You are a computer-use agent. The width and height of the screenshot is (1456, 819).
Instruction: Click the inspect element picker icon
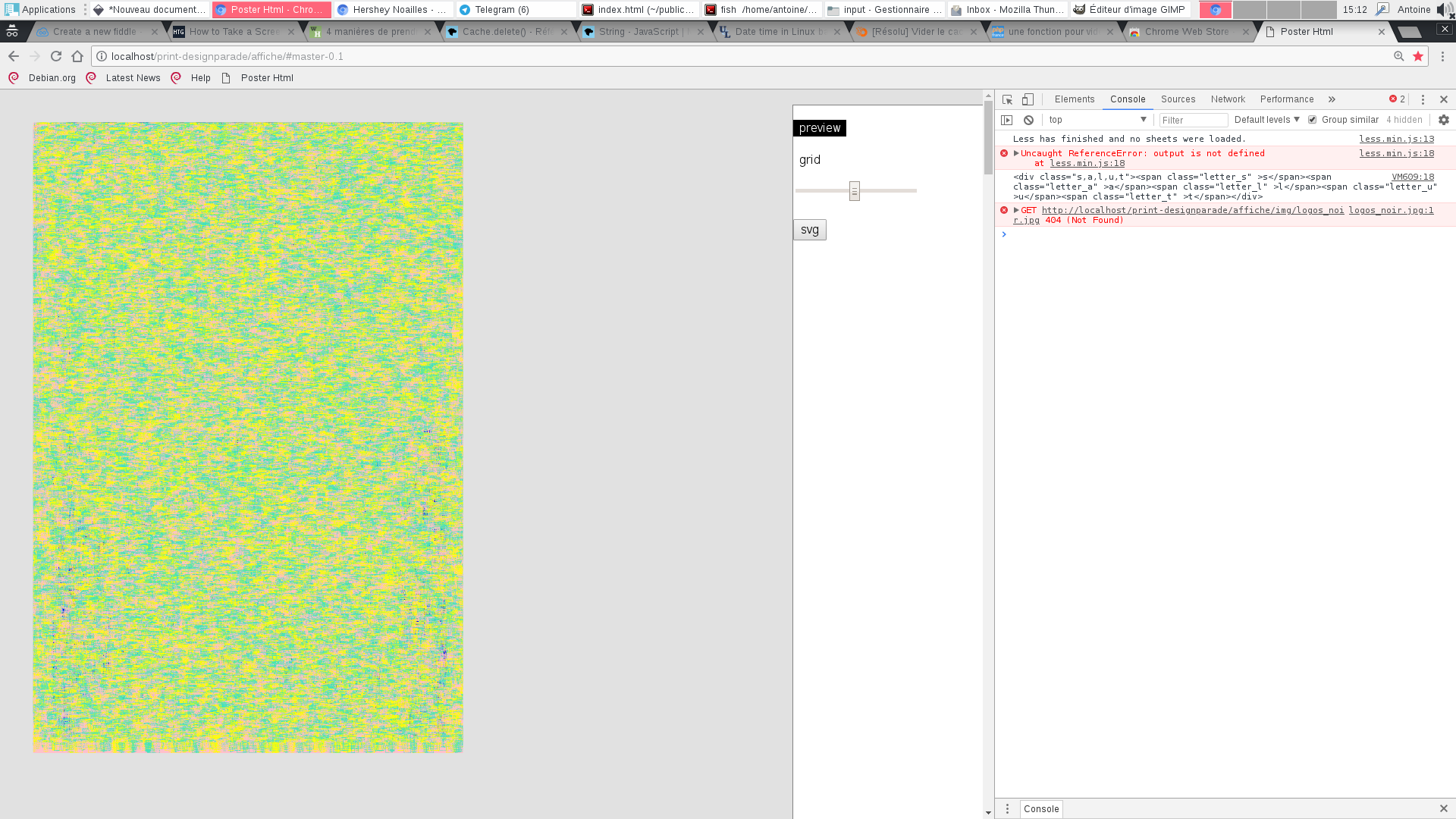coord(1007,99)
